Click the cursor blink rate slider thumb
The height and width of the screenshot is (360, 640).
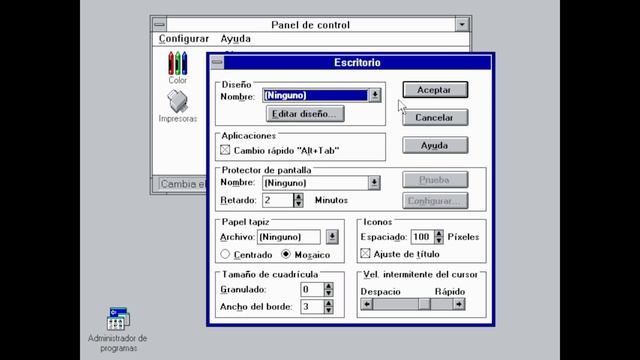pos(424,304)
